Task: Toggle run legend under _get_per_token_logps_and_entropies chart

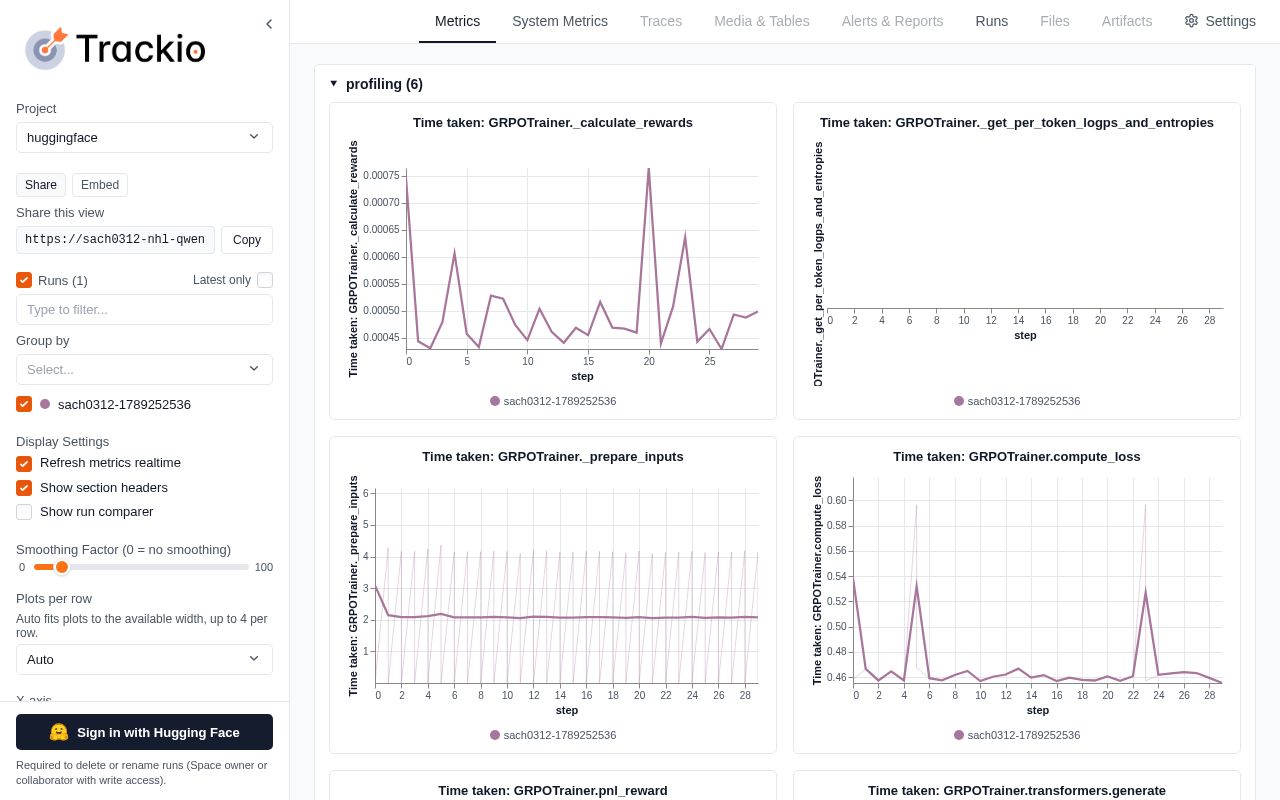Action: [x=1017, y=401]
